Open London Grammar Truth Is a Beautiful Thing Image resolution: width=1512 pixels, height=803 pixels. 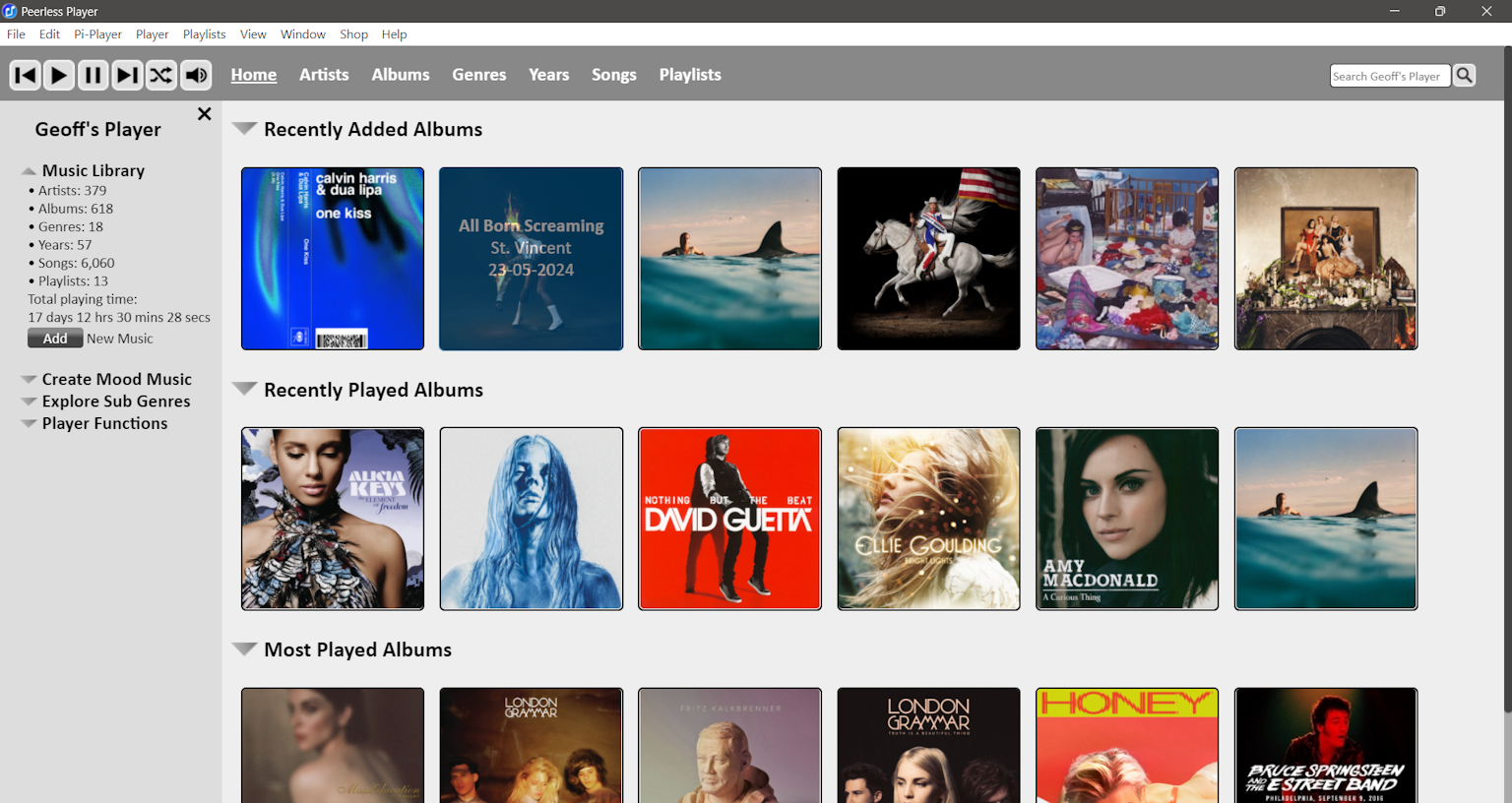pos(928,745)
